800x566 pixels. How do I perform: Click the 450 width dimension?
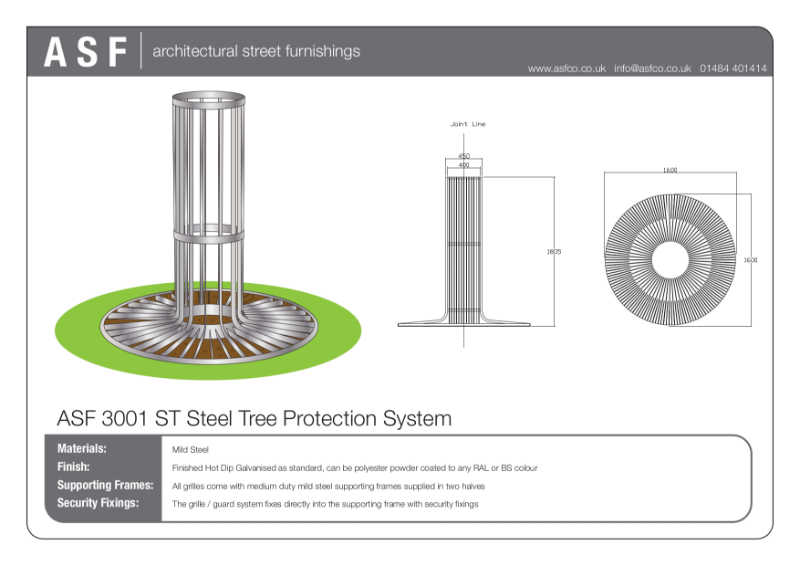tap(464, 156)
